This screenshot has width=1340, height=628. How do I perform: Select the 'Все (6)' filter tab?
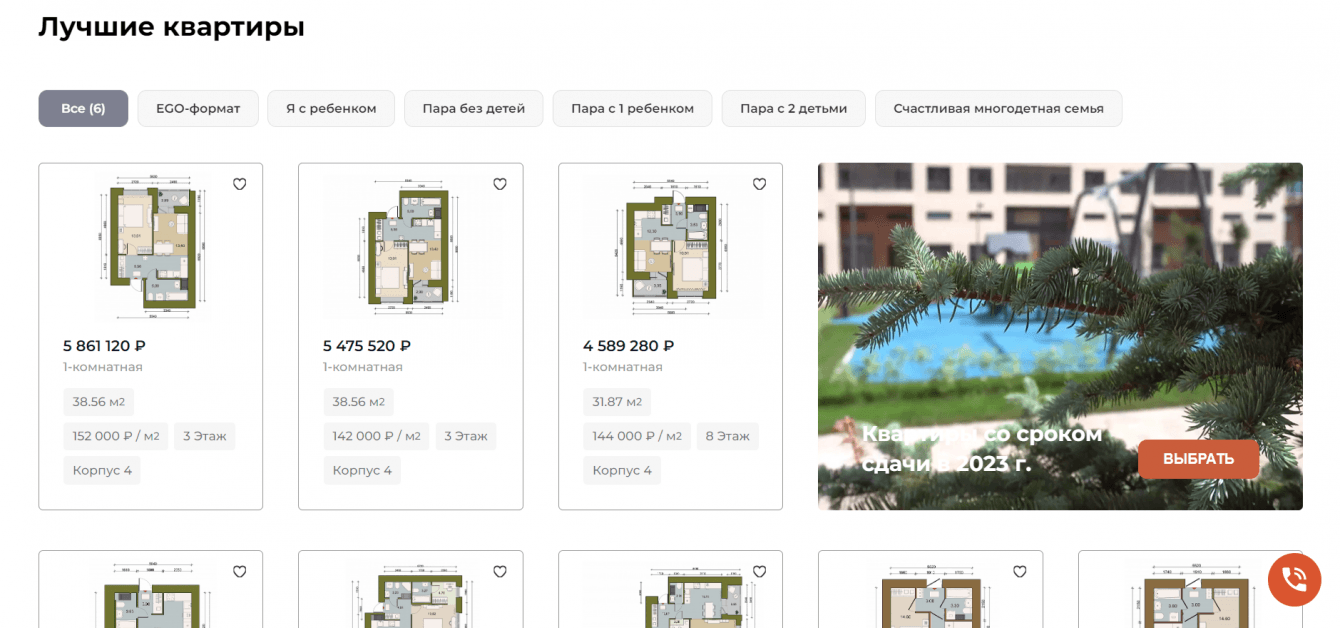click(83, 108)
